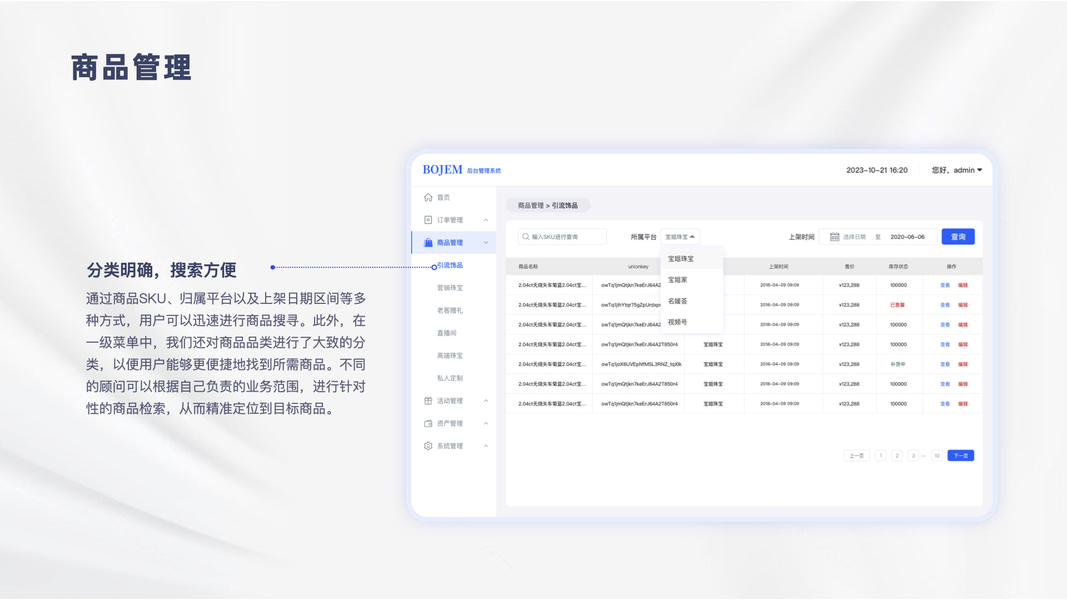Open the 营销珠宝 submenu item

pyautogui.click(x=450, y=288)
